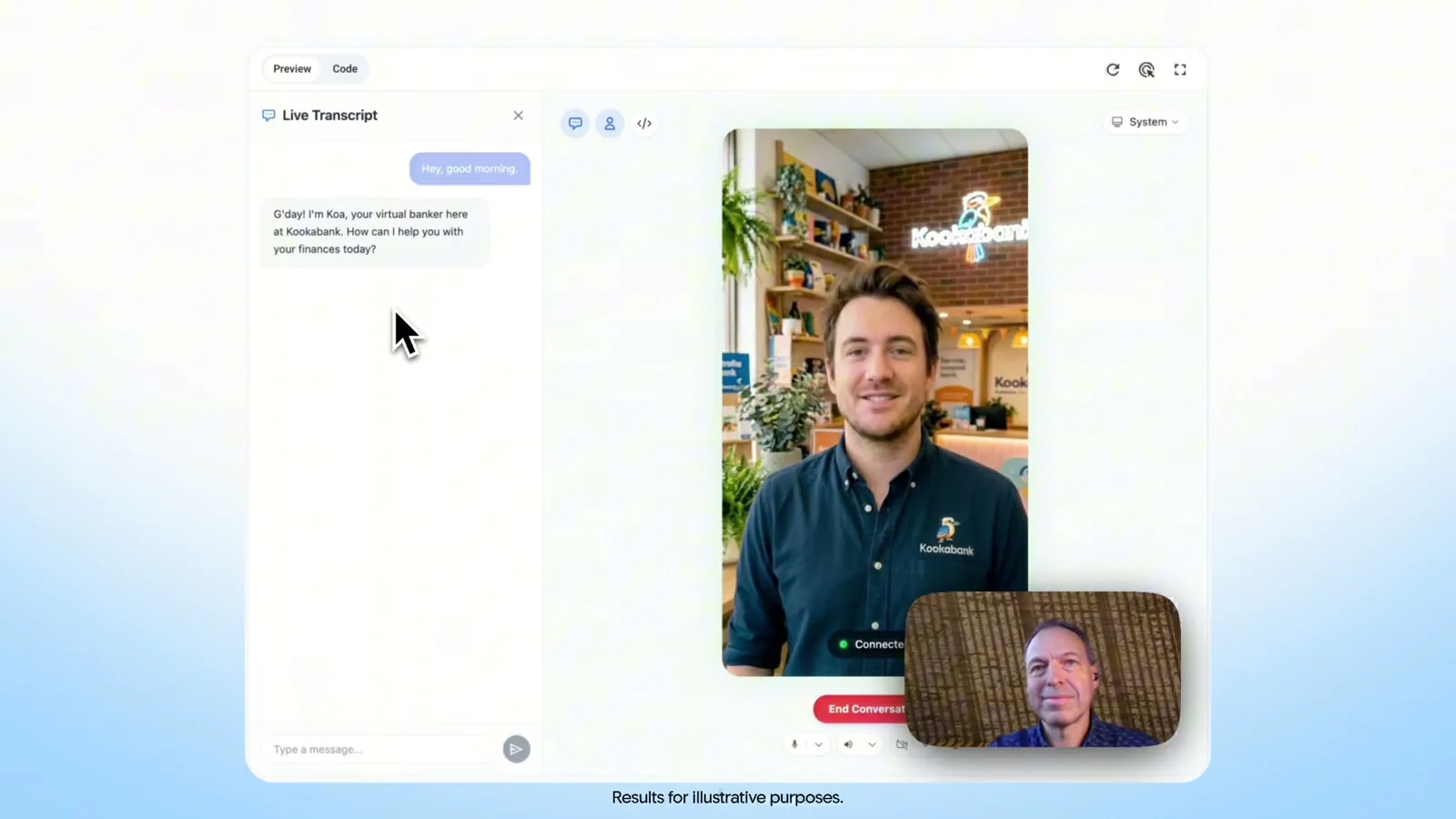Screen dimensions: 1456x819
Task: Expand the preview to fullscreen
Action: coord(1180,69)
